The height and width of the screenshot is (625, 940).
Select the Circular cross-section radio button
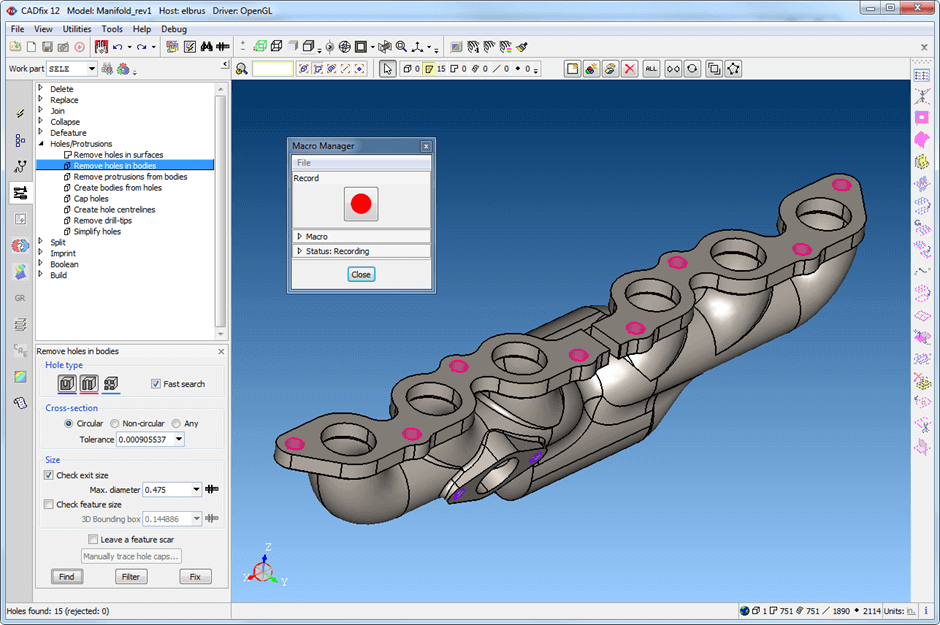(68, 424)
